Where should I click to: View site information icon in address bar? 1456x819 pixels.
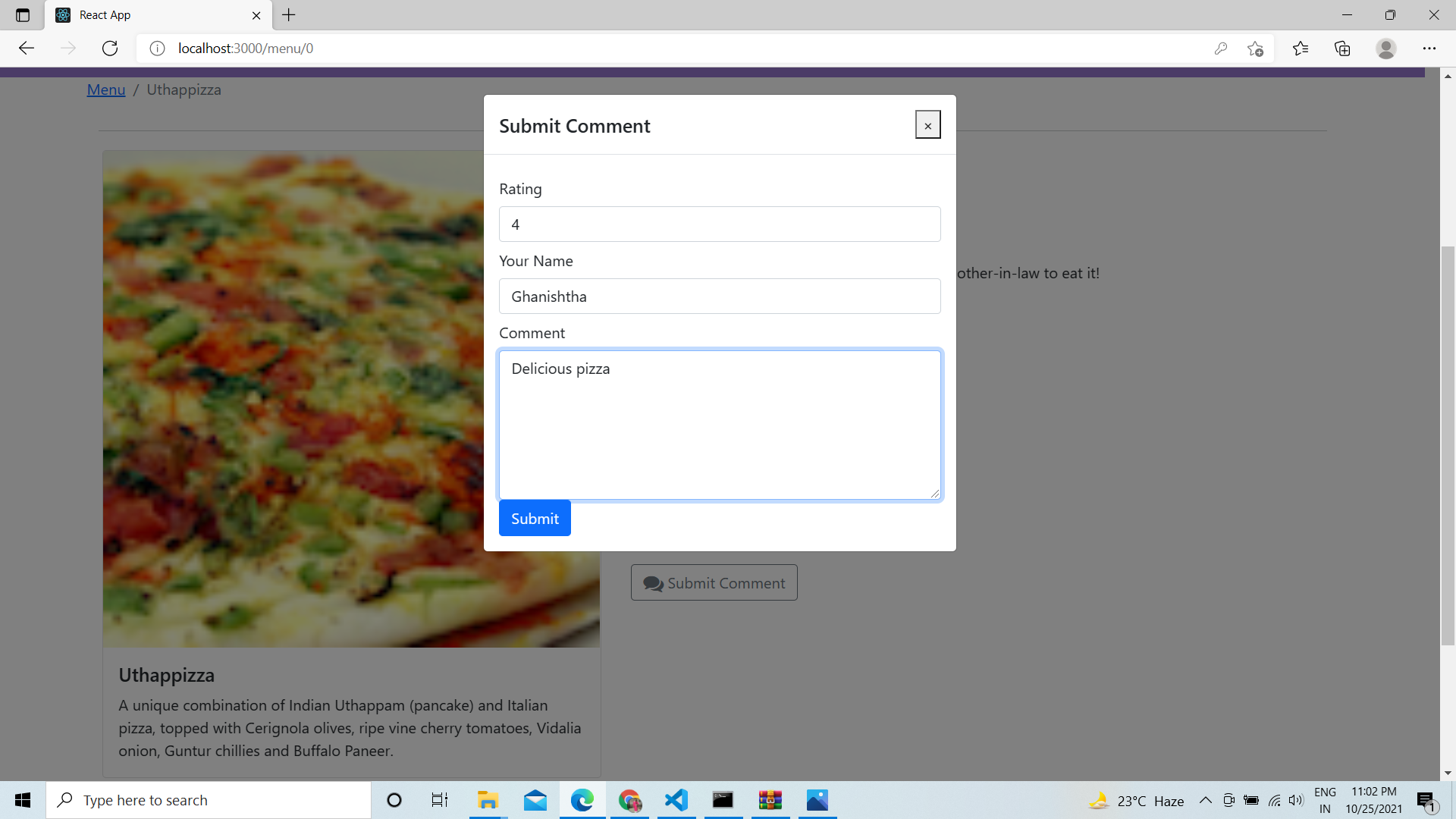[157, 49]
